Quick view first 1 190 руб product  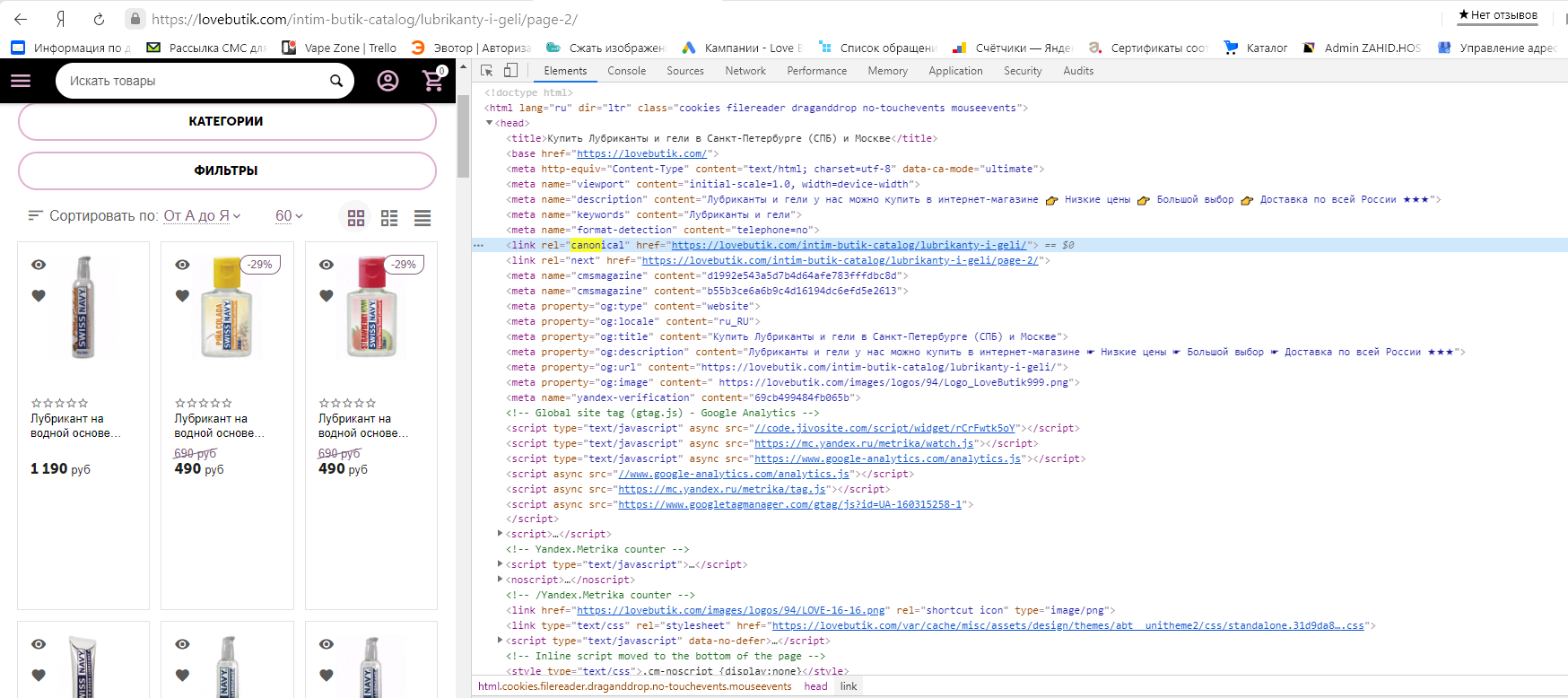[x=39, y=265]
